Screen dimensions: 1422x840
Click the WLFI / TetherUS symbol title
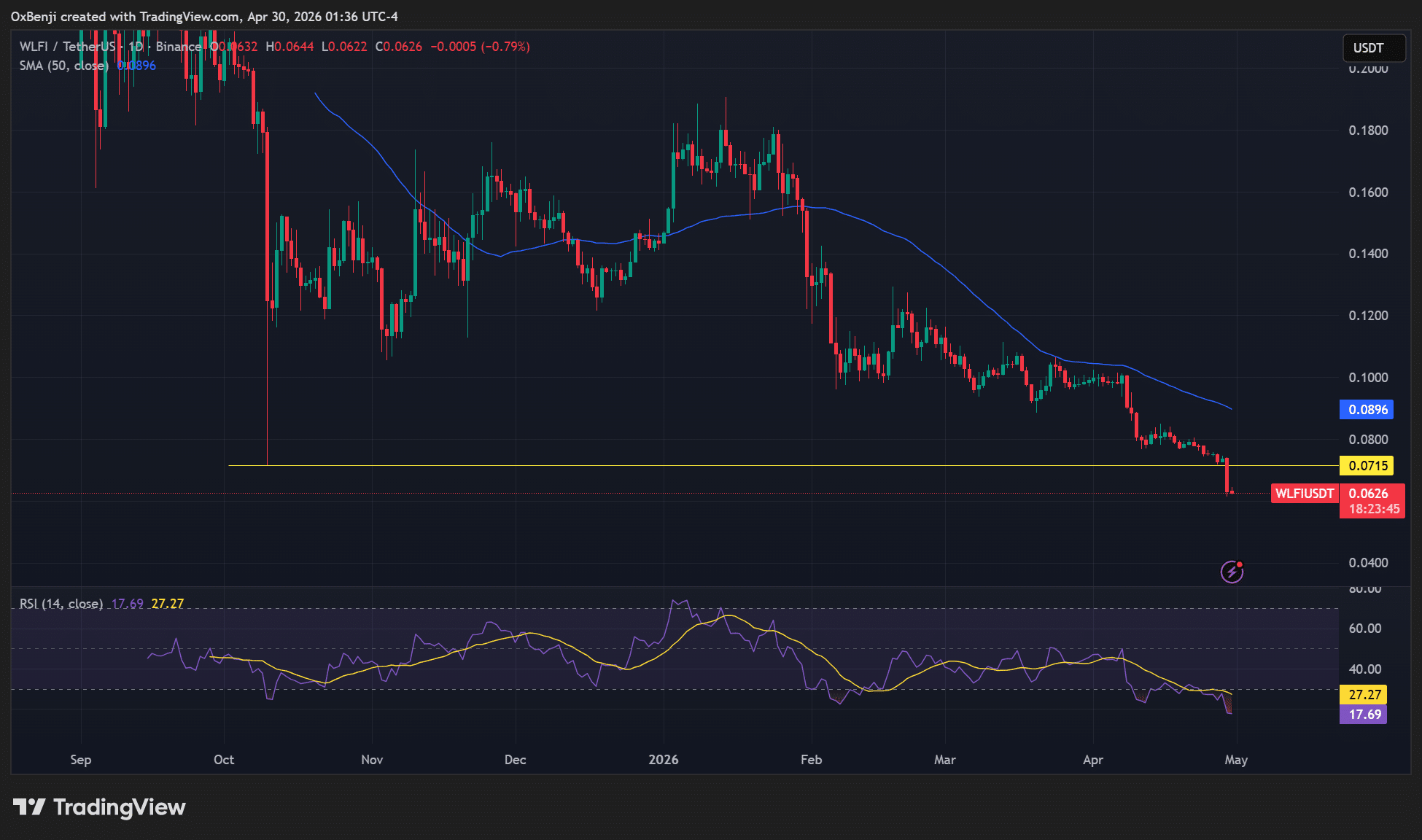(67, 47)
